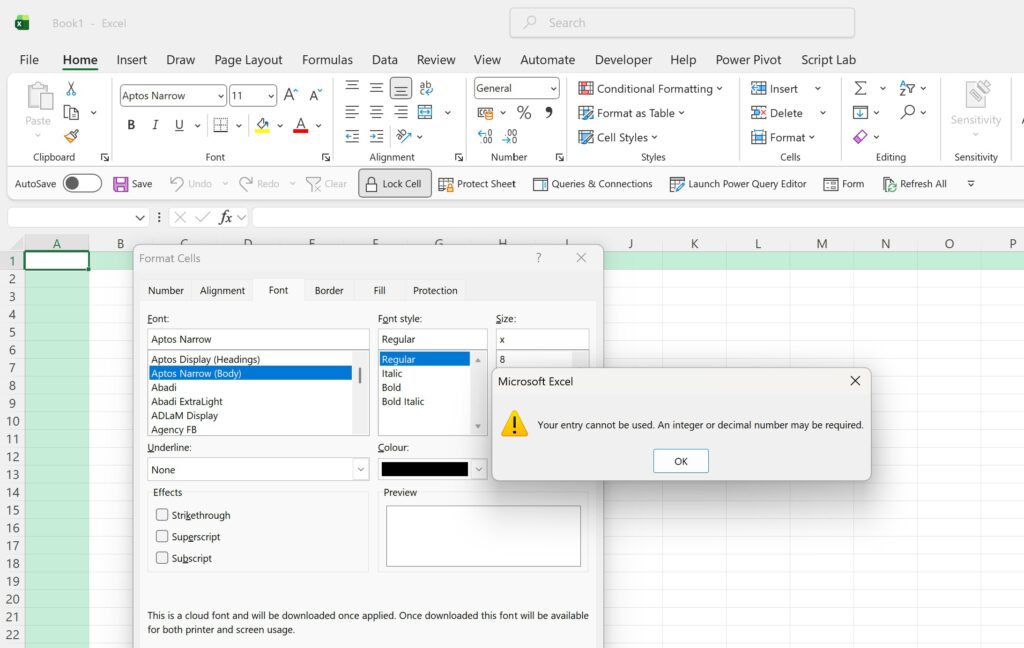The height and width of the screenshot is (648, 1024).
Task: Select the Format Painter brush icon
Action: [x=71, y=136]
